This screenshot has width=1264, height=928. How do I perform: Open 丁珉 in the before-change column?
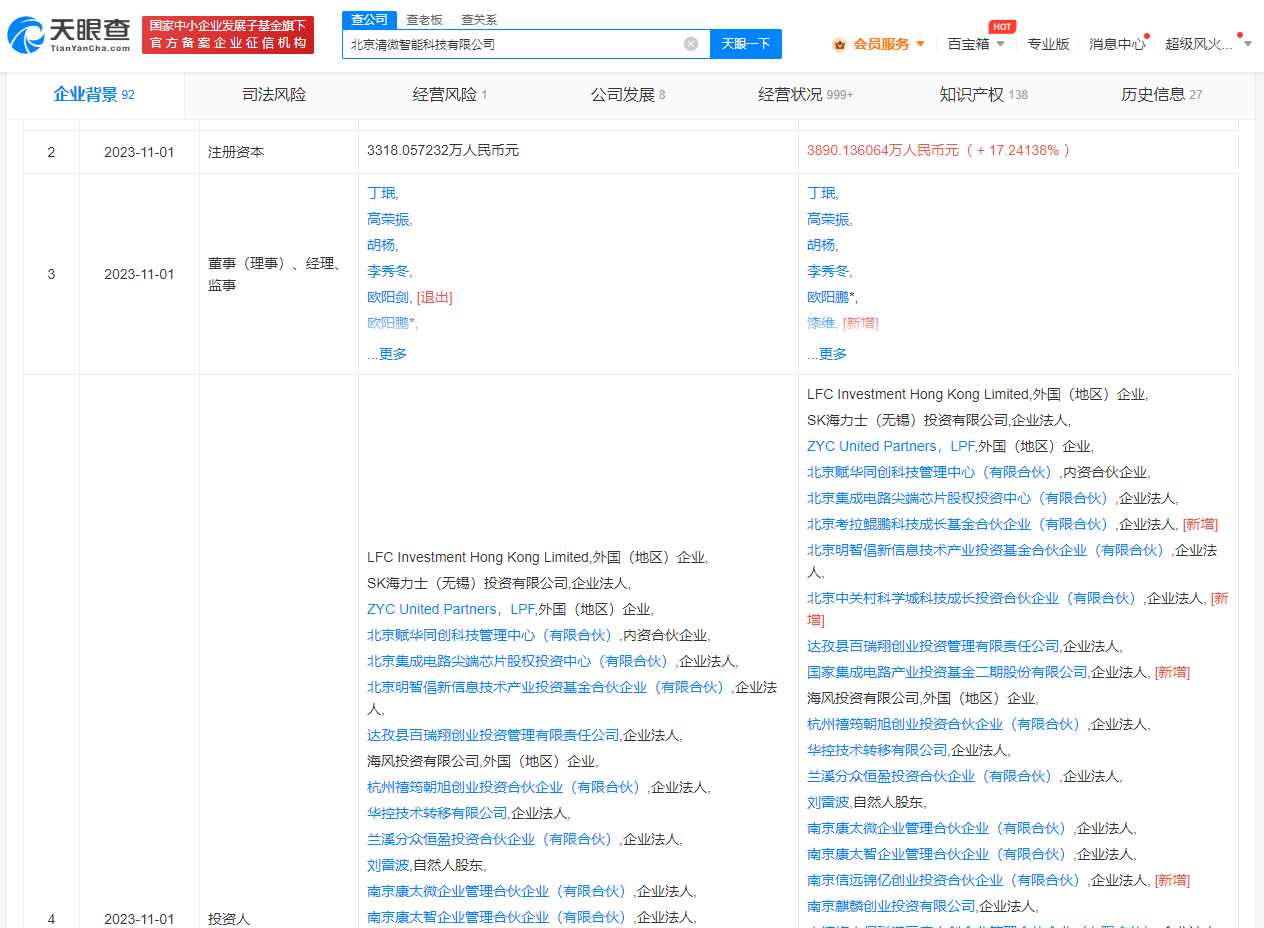(381, 193)
